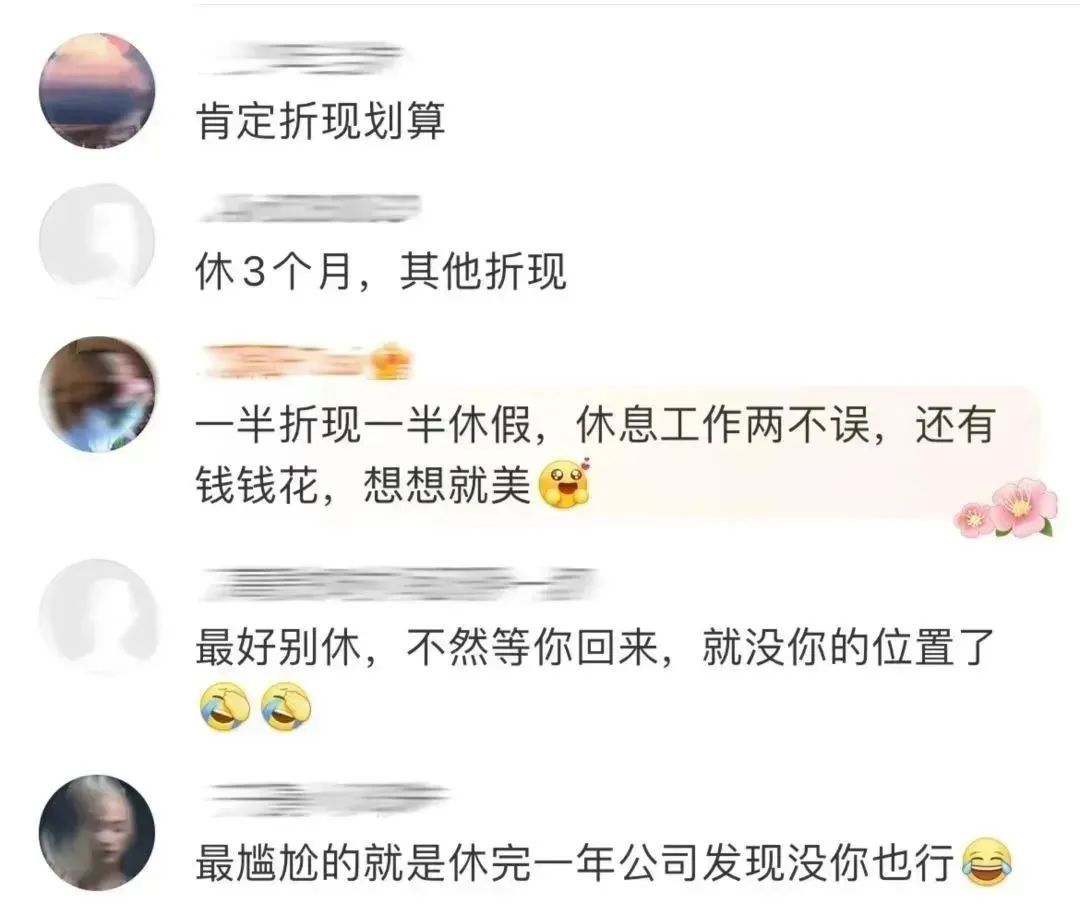Open the avatar beside 一半折现一半休假 comment
The image size is (1080, 922).
[96, 394]
